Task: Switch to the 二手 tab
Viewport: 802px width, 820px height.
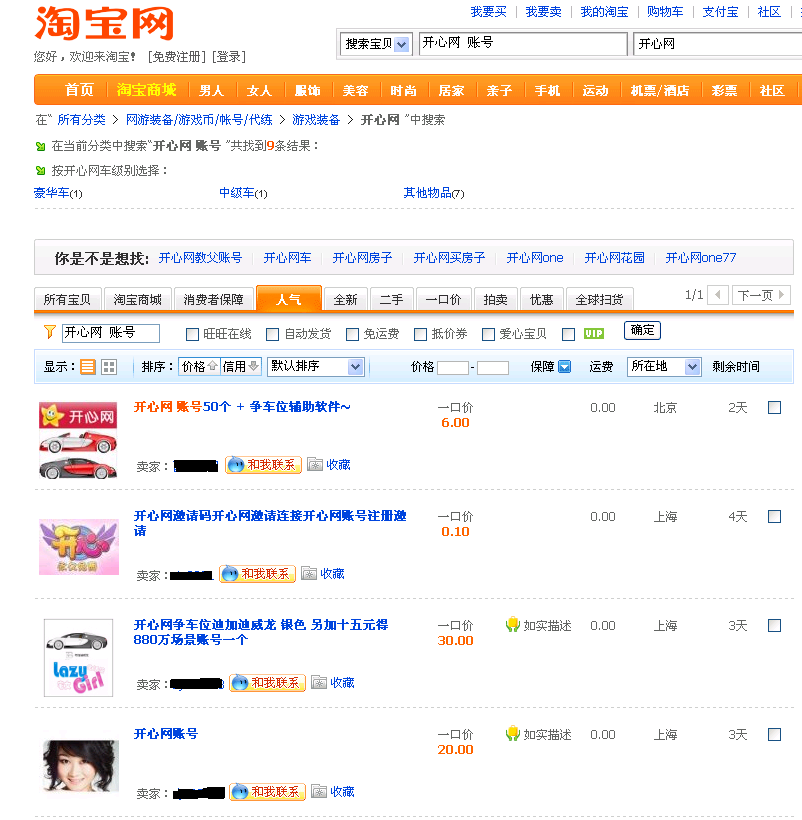Action: 392,300
